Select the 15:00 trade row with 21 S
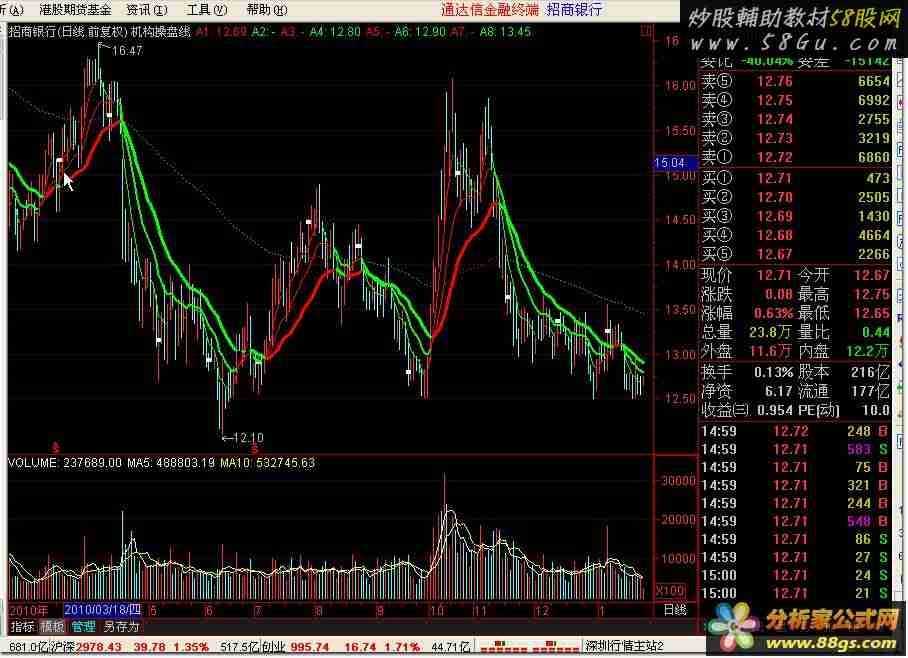Viewport: 908px width, 658px height. 794,594
